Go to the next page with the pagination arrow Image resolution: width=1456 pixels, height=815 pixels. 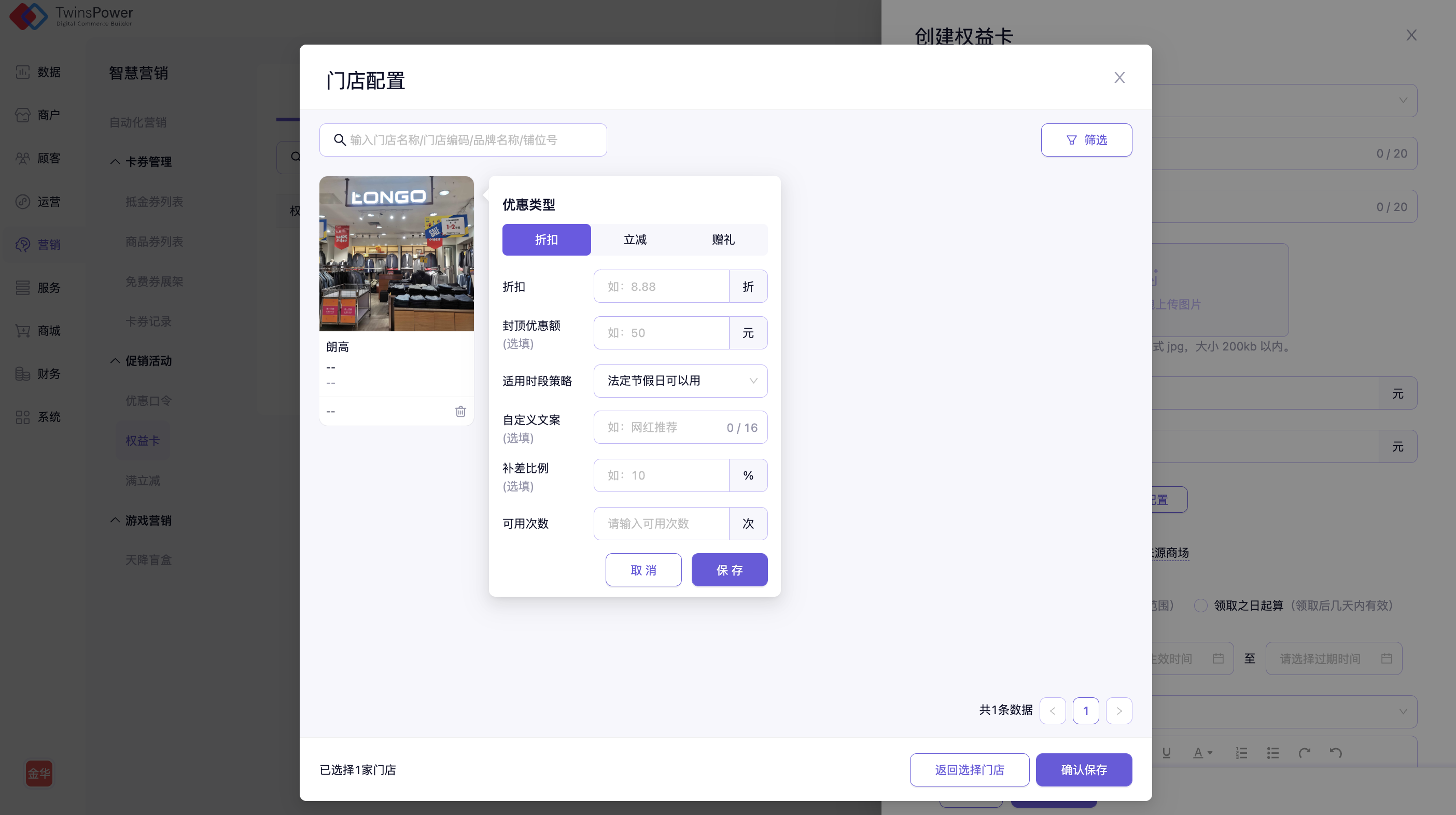coord(1118,710)
